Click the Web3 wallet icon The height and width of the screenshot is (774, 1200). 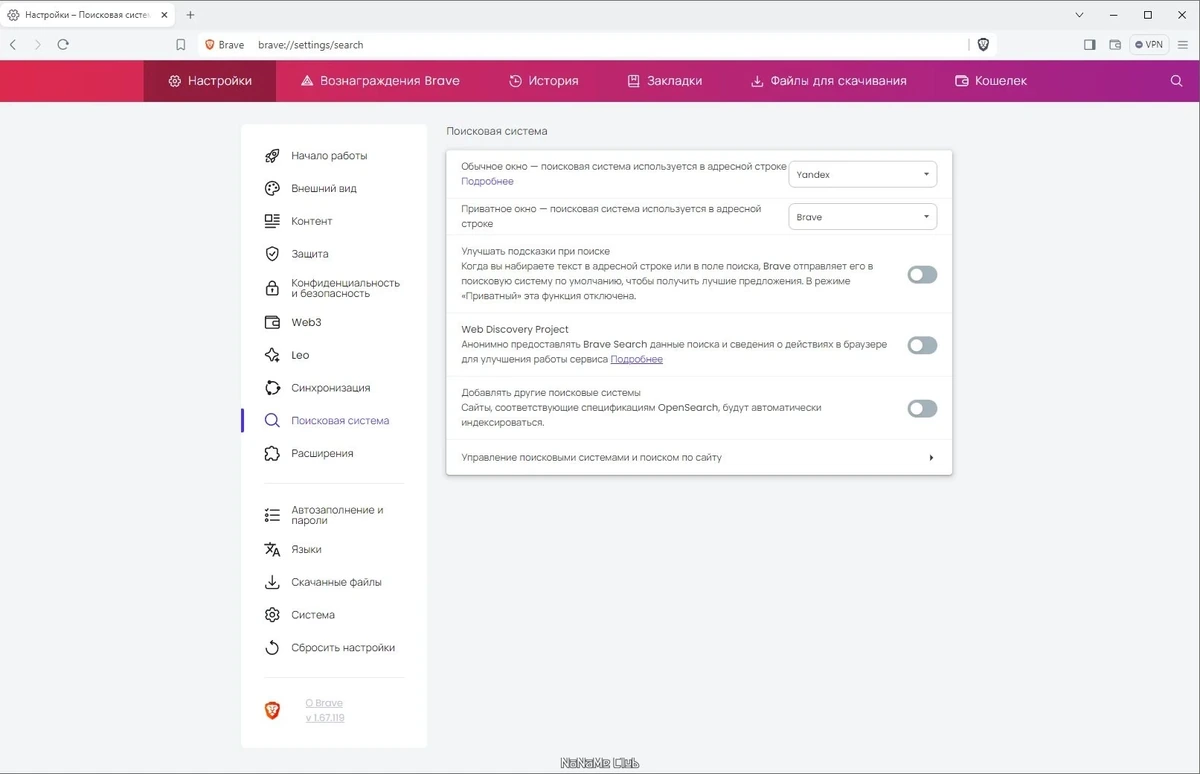click(272, 322)
